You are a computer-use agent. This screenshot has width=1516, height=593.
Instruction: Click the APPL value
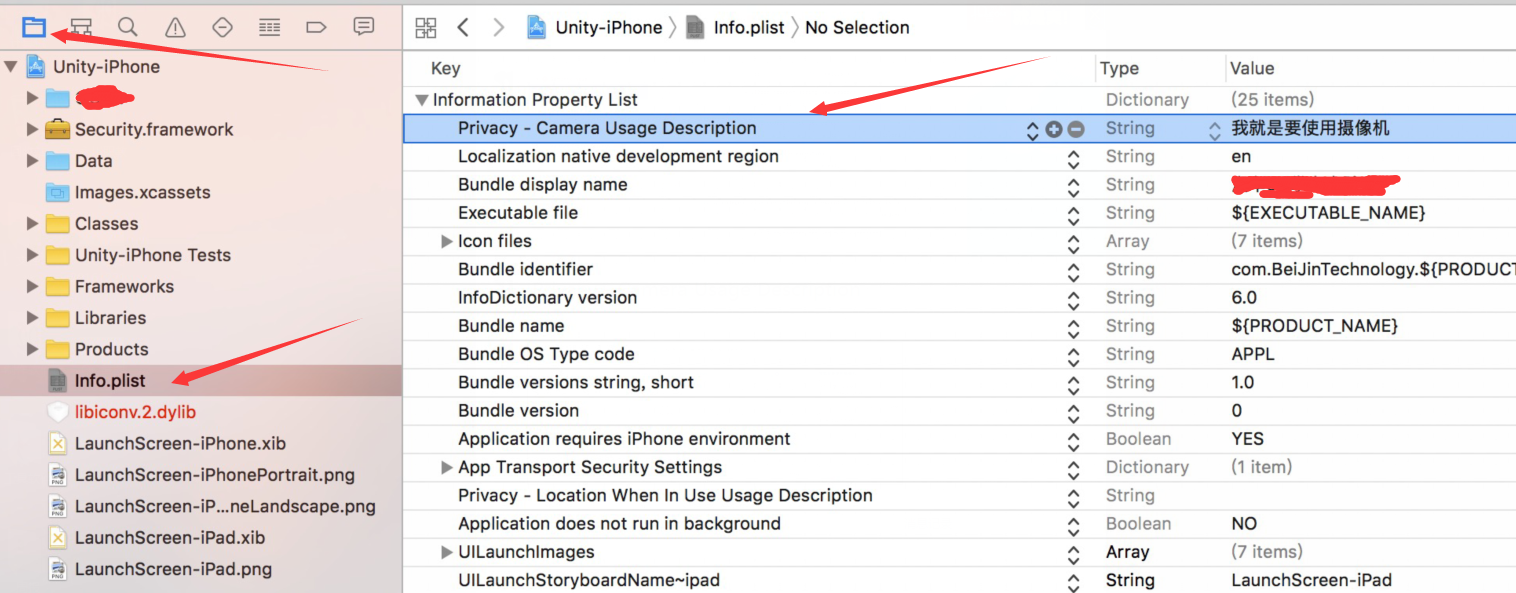[1253, 354]
